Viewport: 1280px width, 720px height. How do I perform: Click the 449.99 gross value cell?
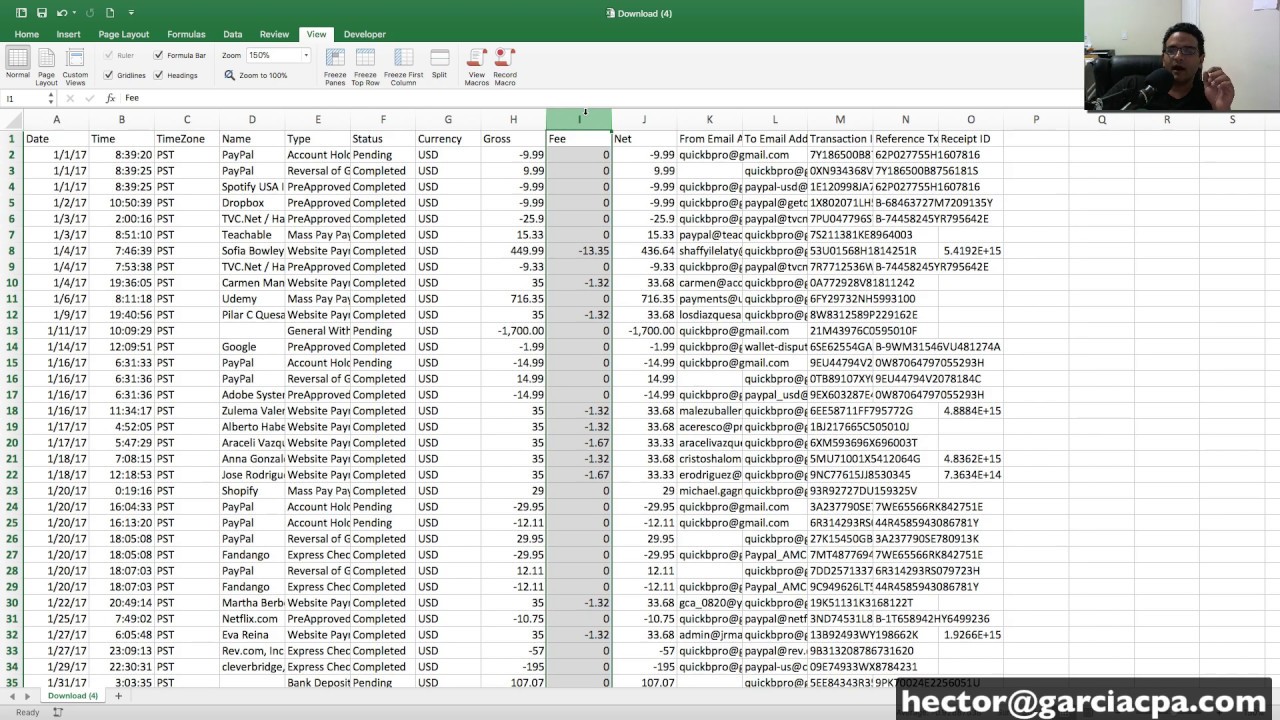click(x=513, y=251)
